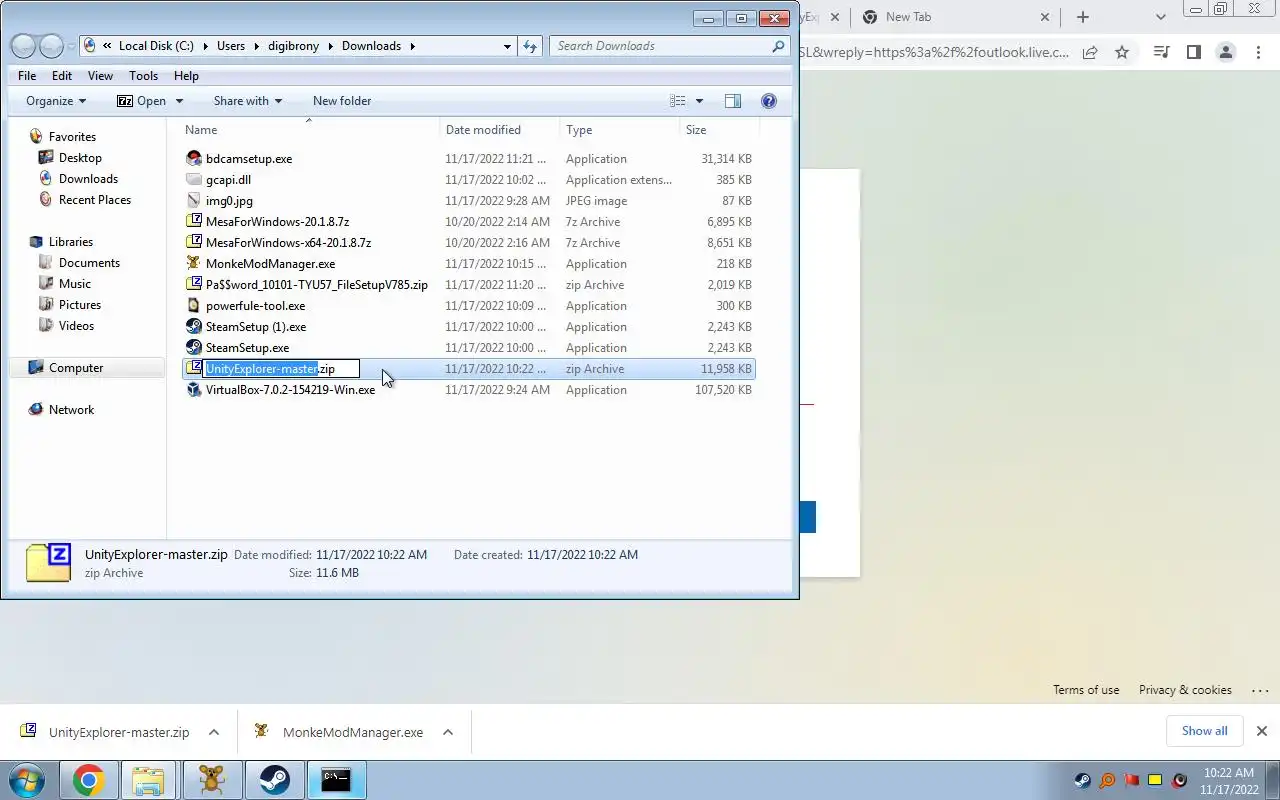Open Chrome from the taskbar

89,780
